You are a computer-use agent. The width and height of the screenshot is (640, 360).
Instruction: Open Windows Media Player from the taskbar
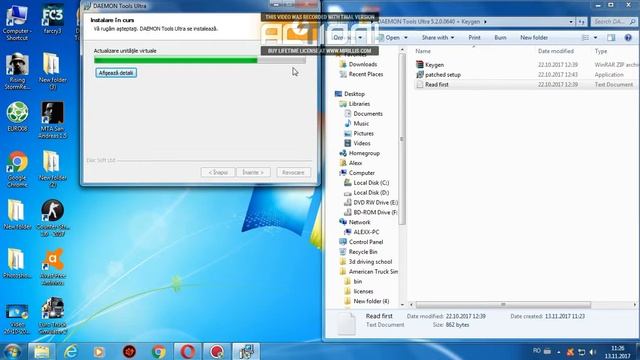point(99,351)
